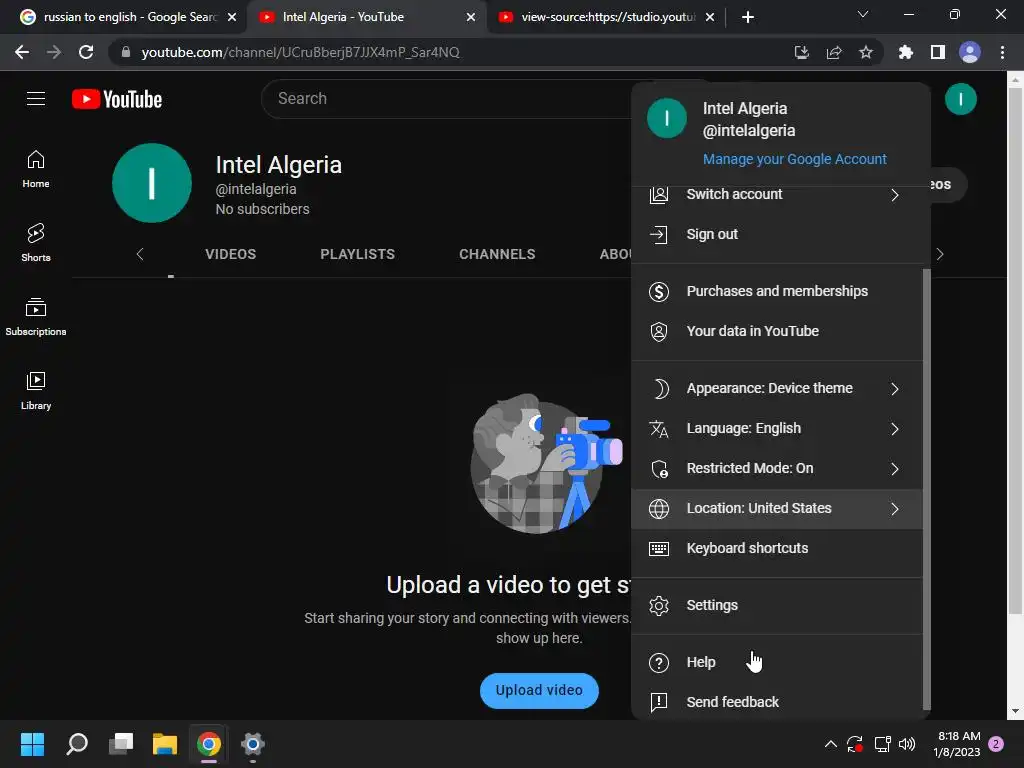1024x768 pixels.
Task: Switch to view-source studio.youtube tab
Action: [607, 17]
